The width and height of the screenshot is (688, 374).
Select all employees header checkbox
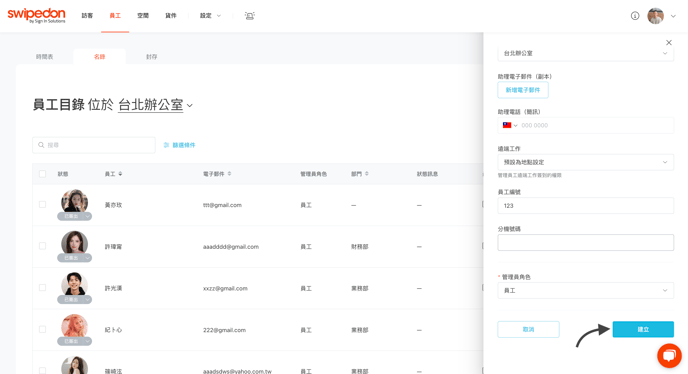(43, 174)
